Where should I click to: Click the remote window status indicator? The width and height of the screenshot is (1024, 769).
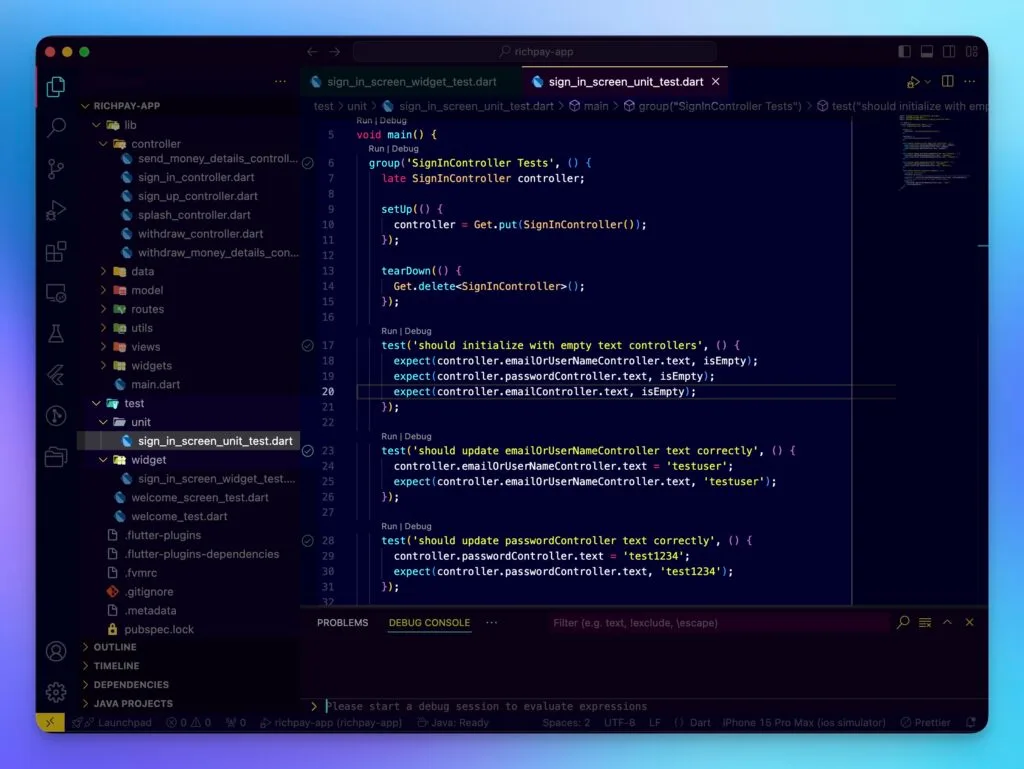[50, 722]
